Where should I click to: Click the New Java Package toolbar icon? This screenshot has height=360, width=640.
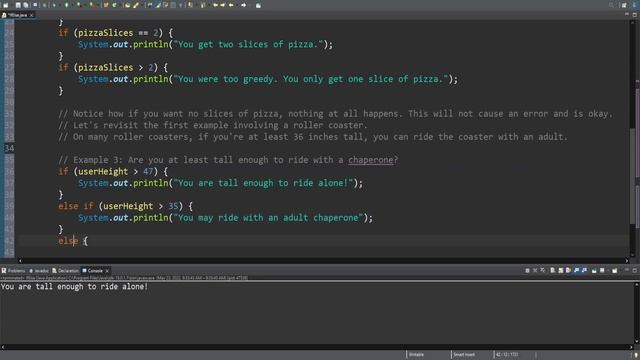click(x=106, y=5)
